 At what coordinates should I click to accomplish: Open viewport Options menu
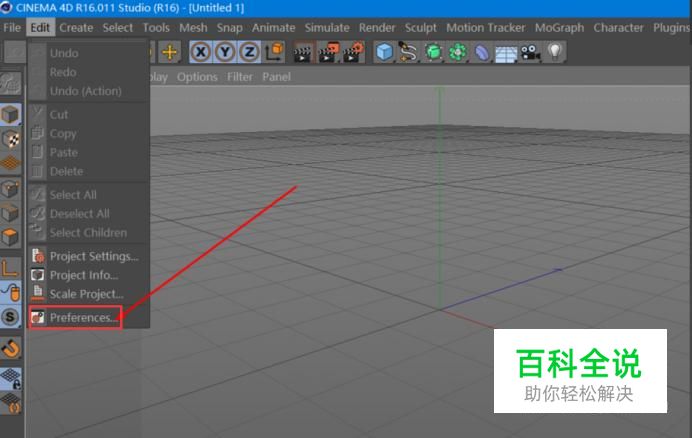pyautogui.click(x=197, y=77)
